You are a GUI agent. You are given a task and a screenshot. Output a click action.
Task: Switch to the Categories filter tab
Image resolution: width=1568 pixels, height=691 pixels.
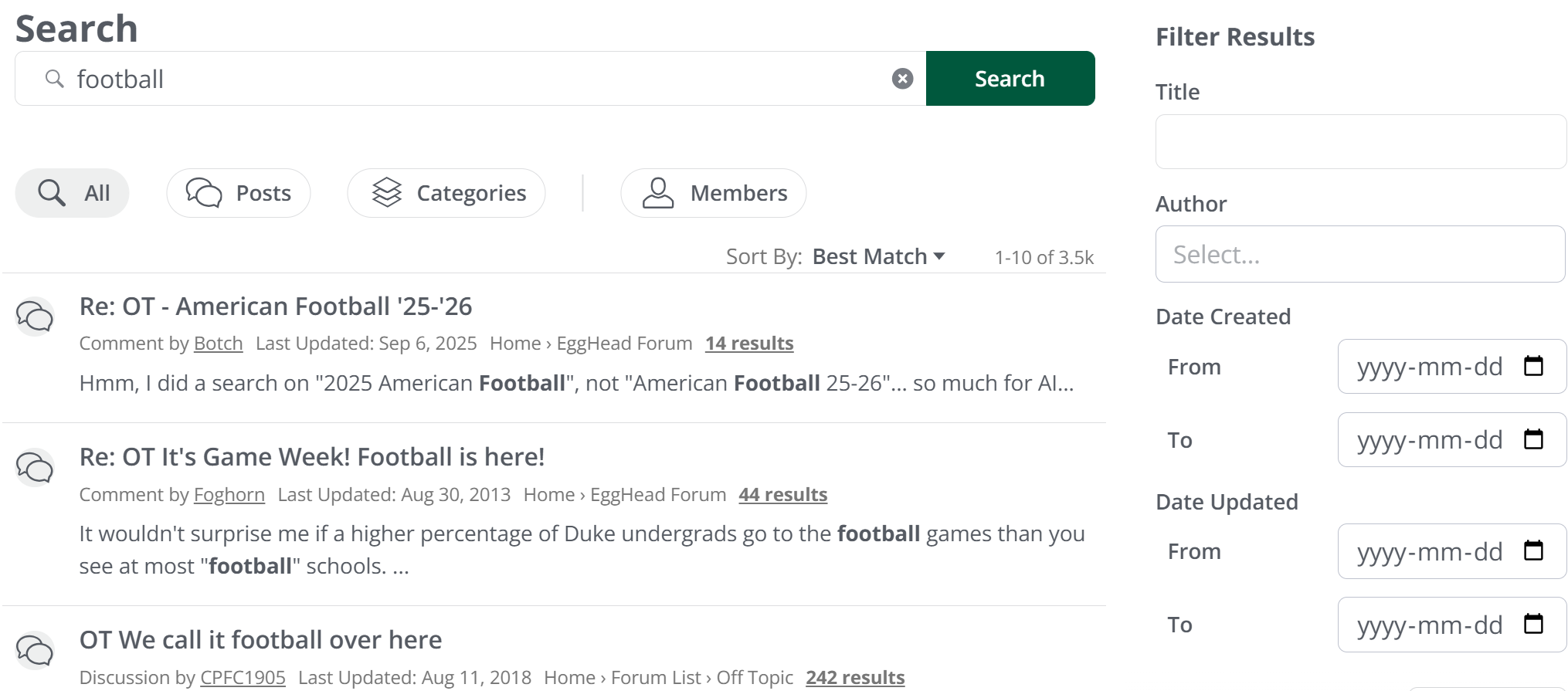pyautogui.click(x=446, y=193)
